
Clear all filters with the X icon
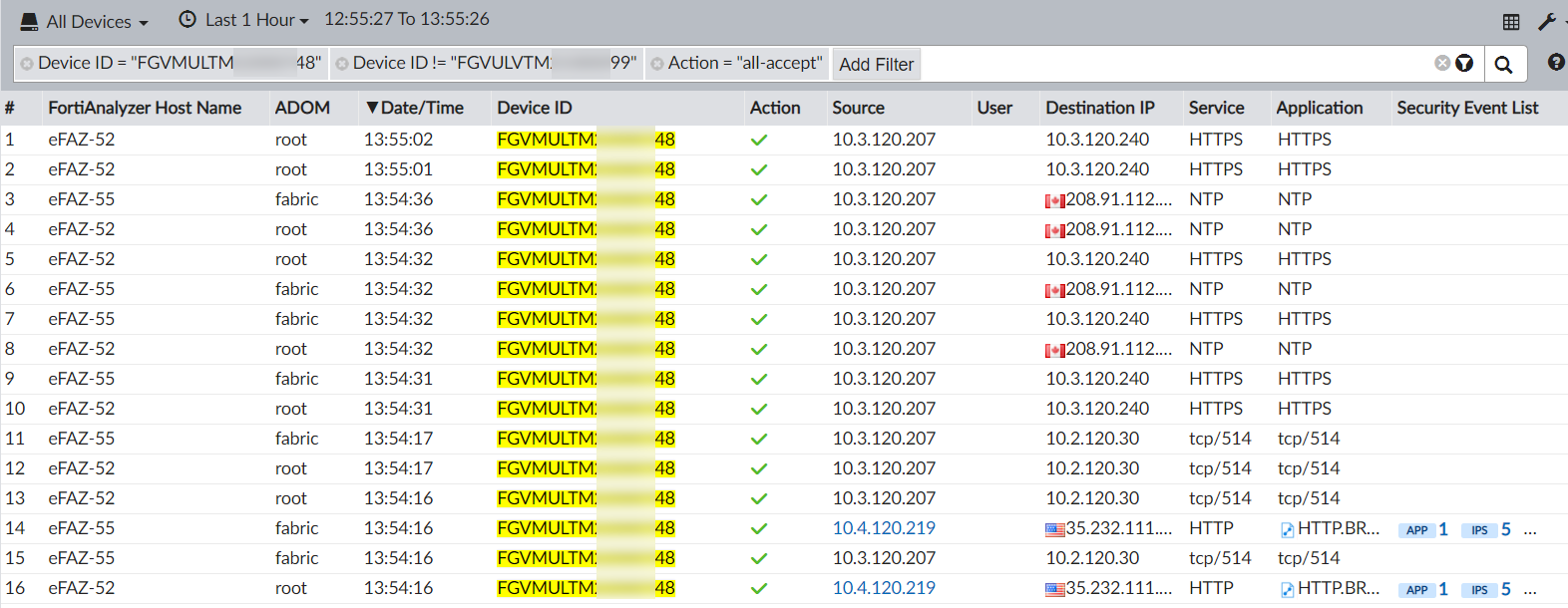(x=1442, y=63)
